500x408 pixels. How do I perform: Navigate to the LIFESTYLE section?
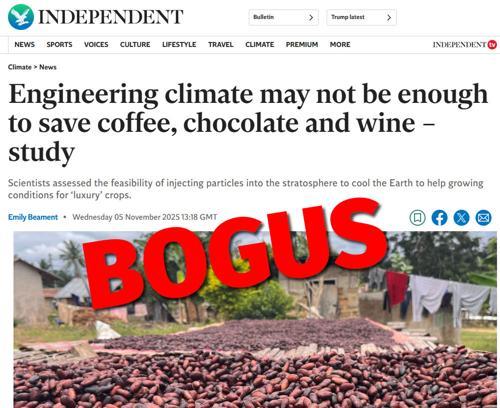[179, 45]
